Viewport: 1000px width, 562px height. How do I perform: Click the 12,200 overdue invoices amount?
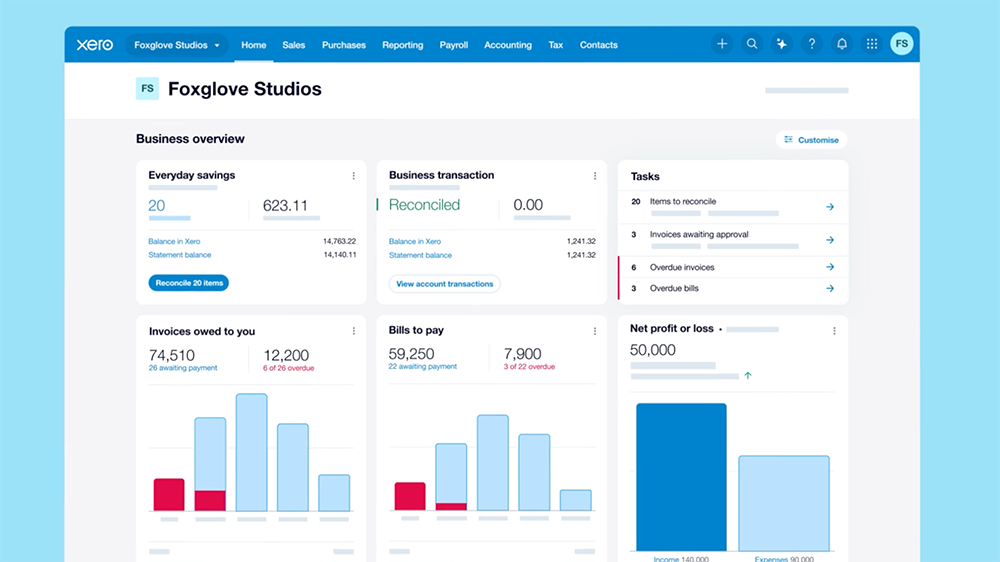tap(286, 355)
